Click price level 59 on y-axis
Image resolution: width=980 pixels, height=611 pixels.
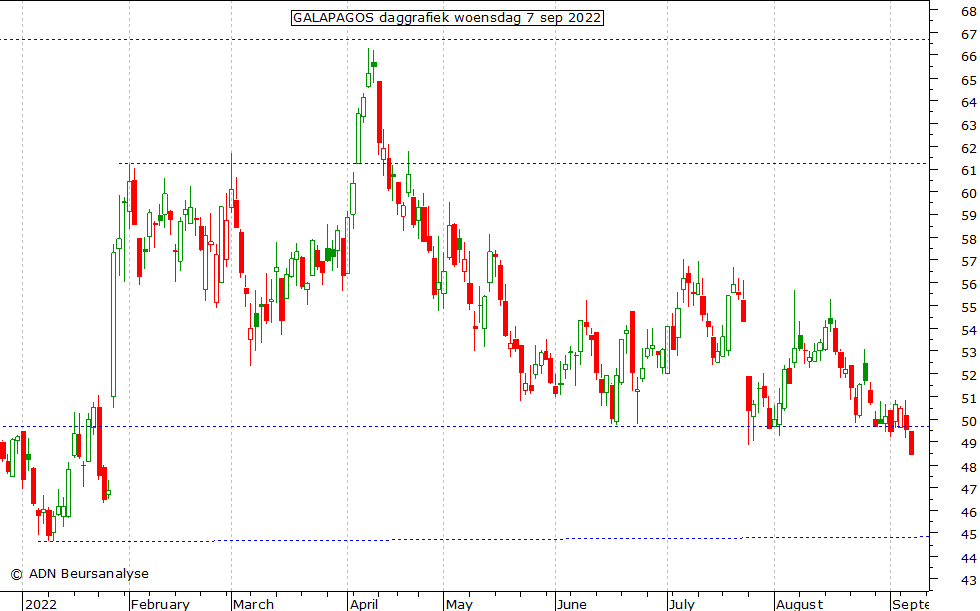(x=969, y=216)
